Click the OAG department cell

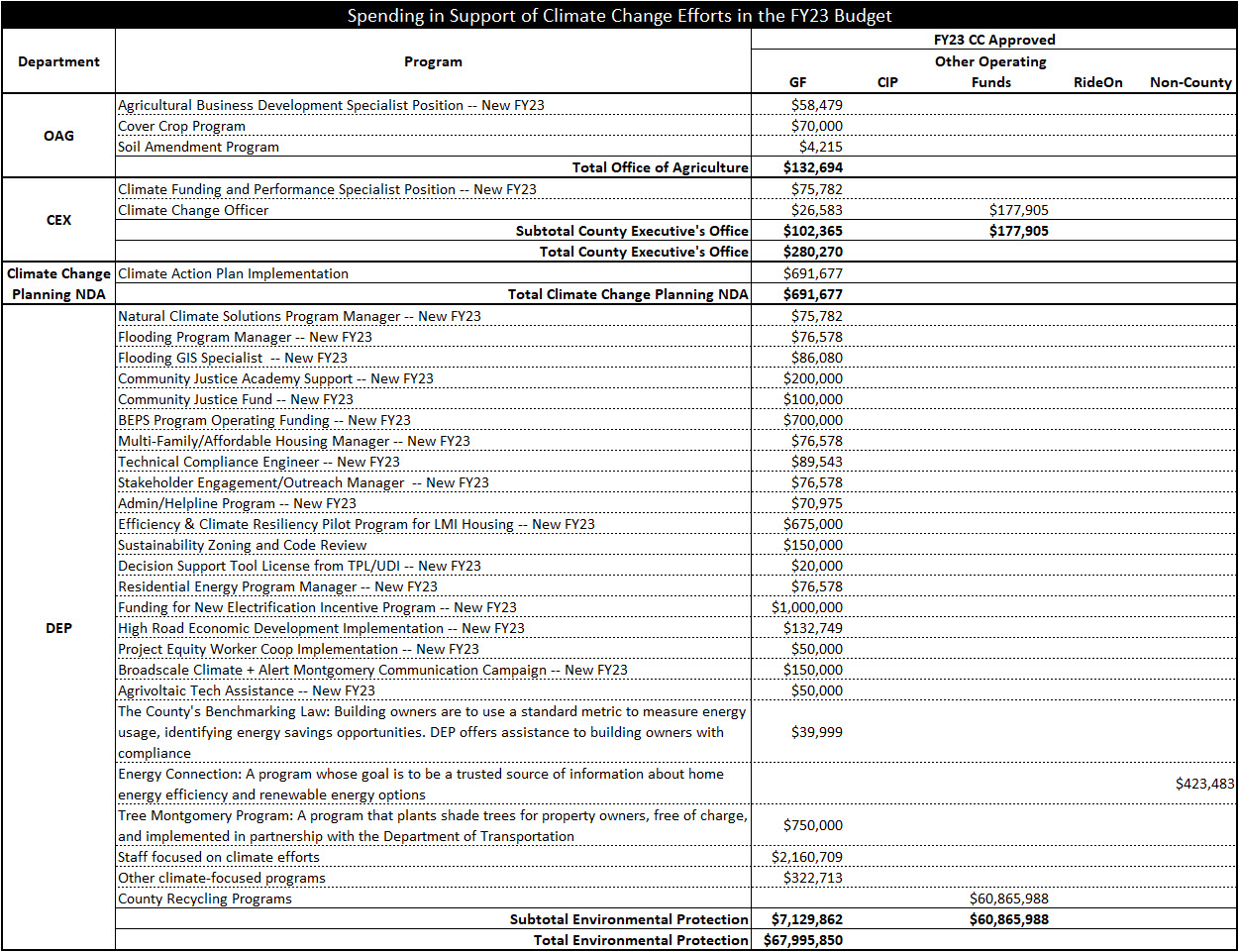(58, 136)
